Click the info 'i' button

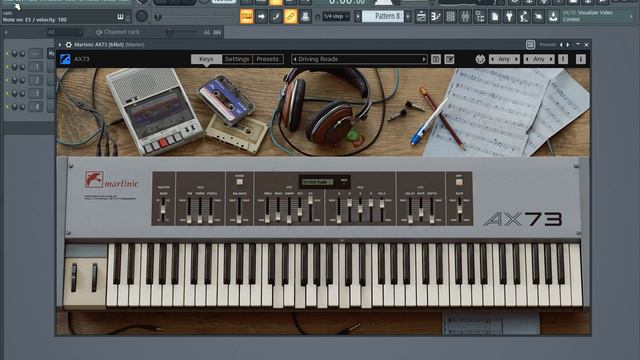tap(581, 59)
